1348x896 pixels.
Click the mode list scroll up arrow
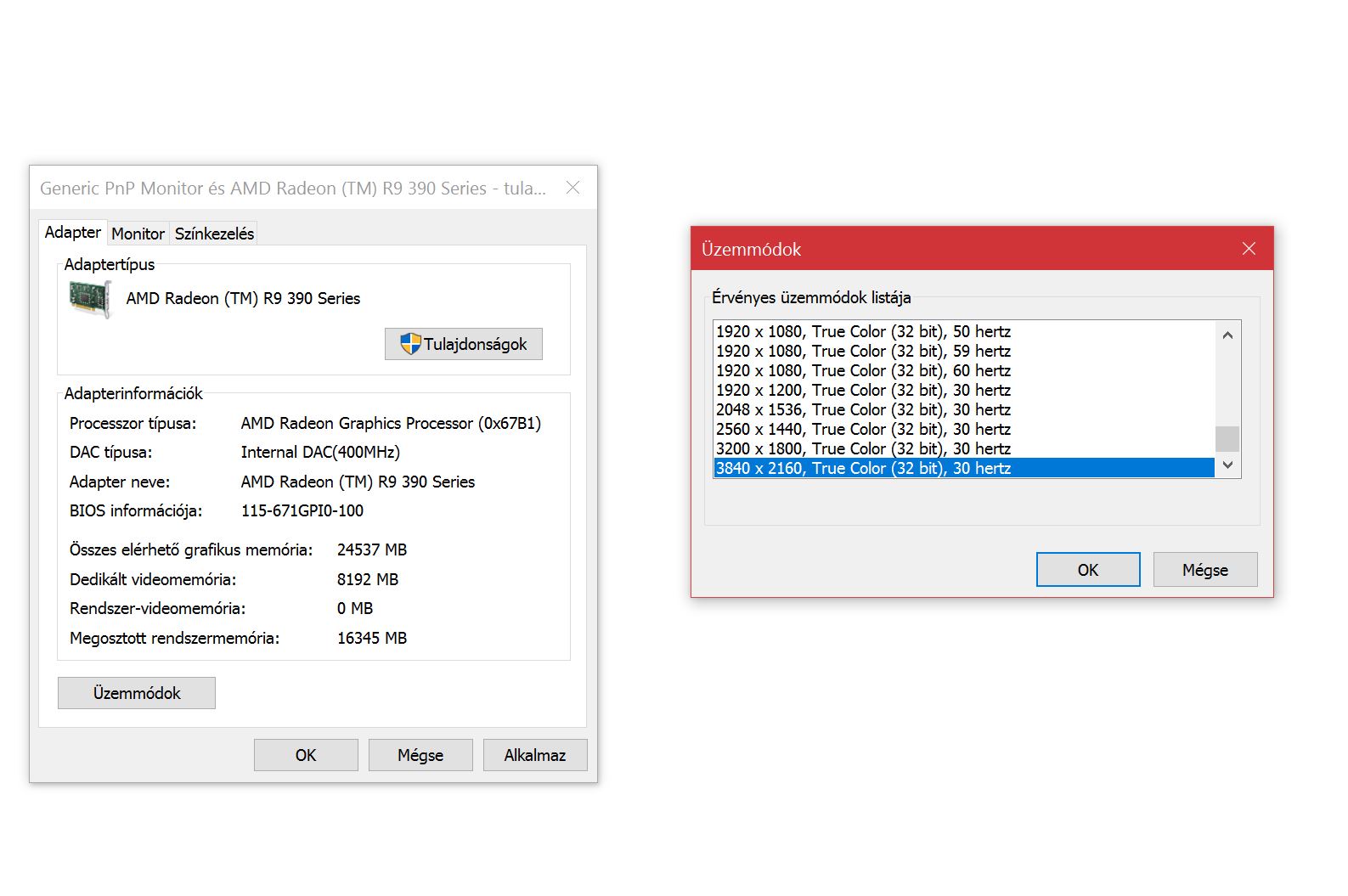[x=1227, y=335]
